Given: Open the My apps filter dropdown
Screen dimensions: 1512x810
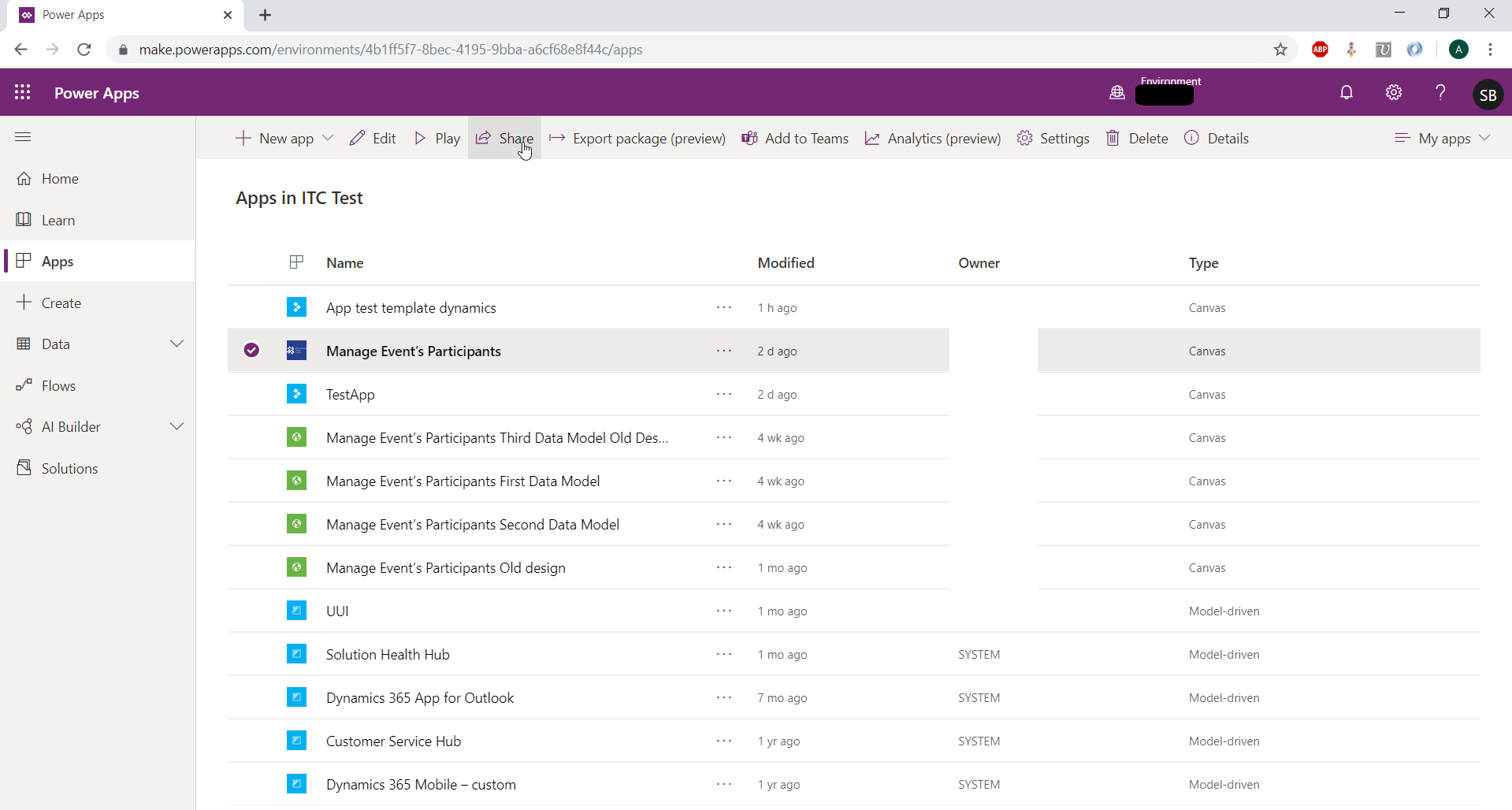Looking at the screenshot, I should coord(1443,138).
